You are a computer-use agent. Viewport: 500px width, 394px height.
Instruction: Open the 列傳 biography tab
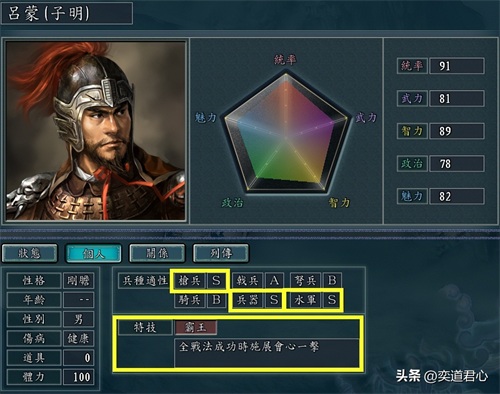pyautogui.click(x=221, y=254)
